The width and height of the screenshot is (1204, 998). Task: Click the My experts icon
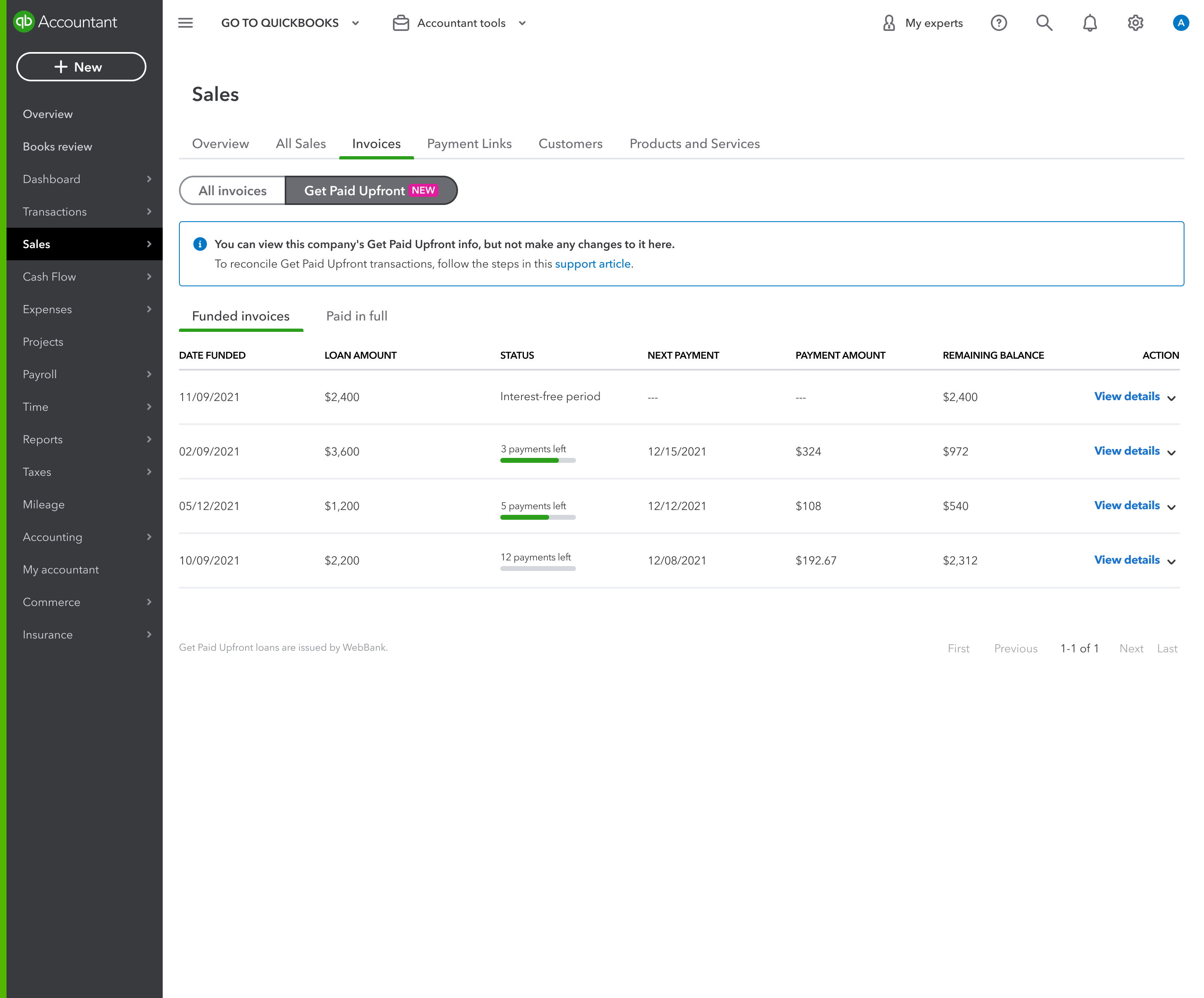pyautogui.click(x=889, y=23)
